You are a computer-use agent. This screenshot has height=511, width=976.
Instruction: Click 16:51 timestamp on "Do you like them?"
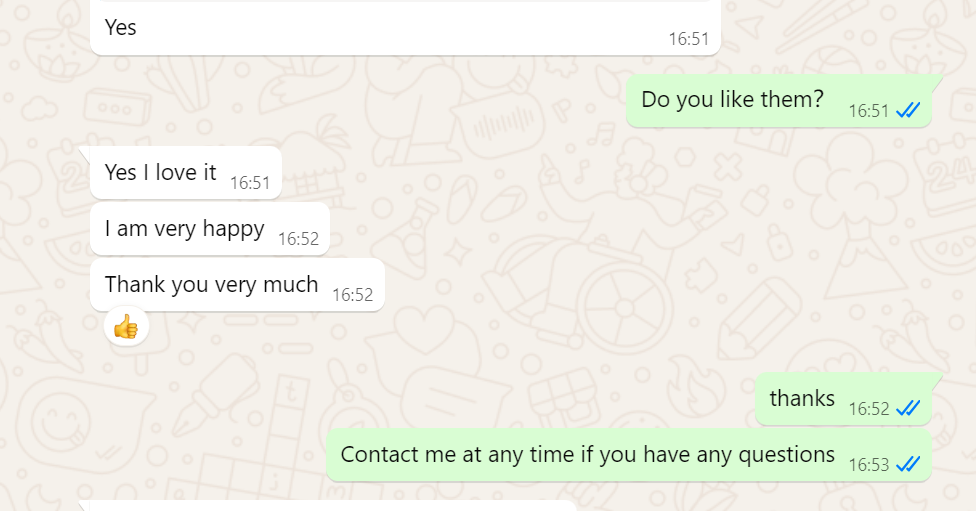pyautogui.click(x=868, y=111)
